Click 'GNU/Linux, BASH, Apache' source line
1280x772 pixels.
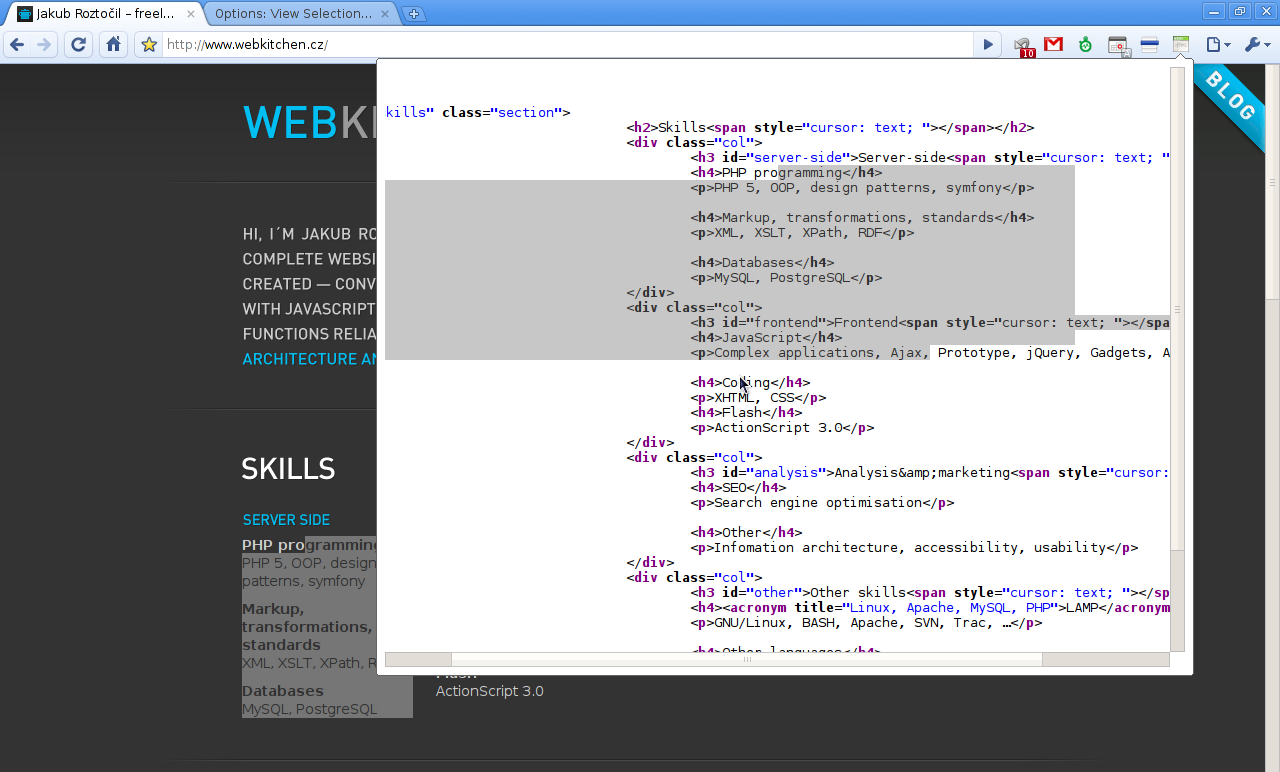point(866,622)
